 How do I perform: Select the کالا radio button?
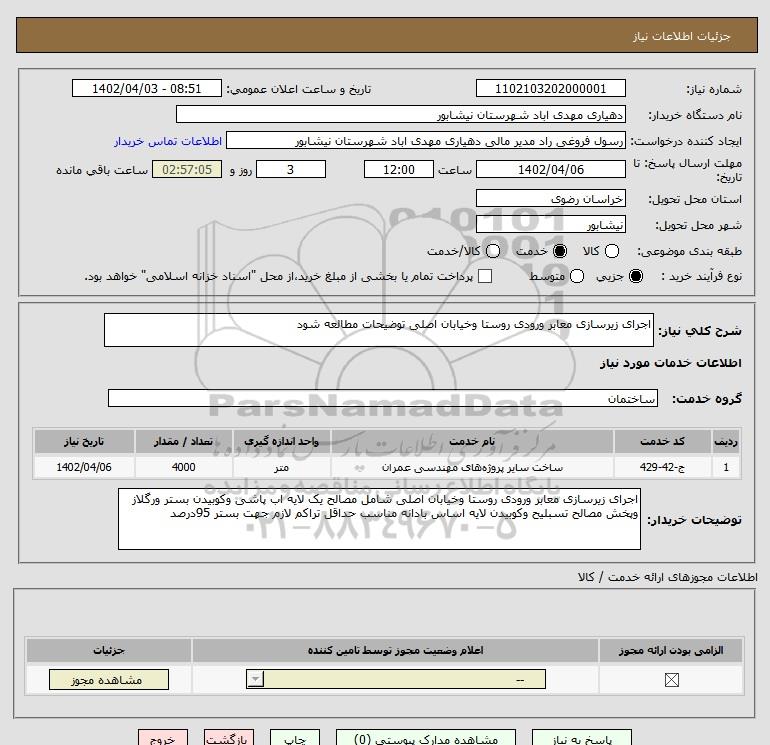pyautogui.click(x=611, y=251)
